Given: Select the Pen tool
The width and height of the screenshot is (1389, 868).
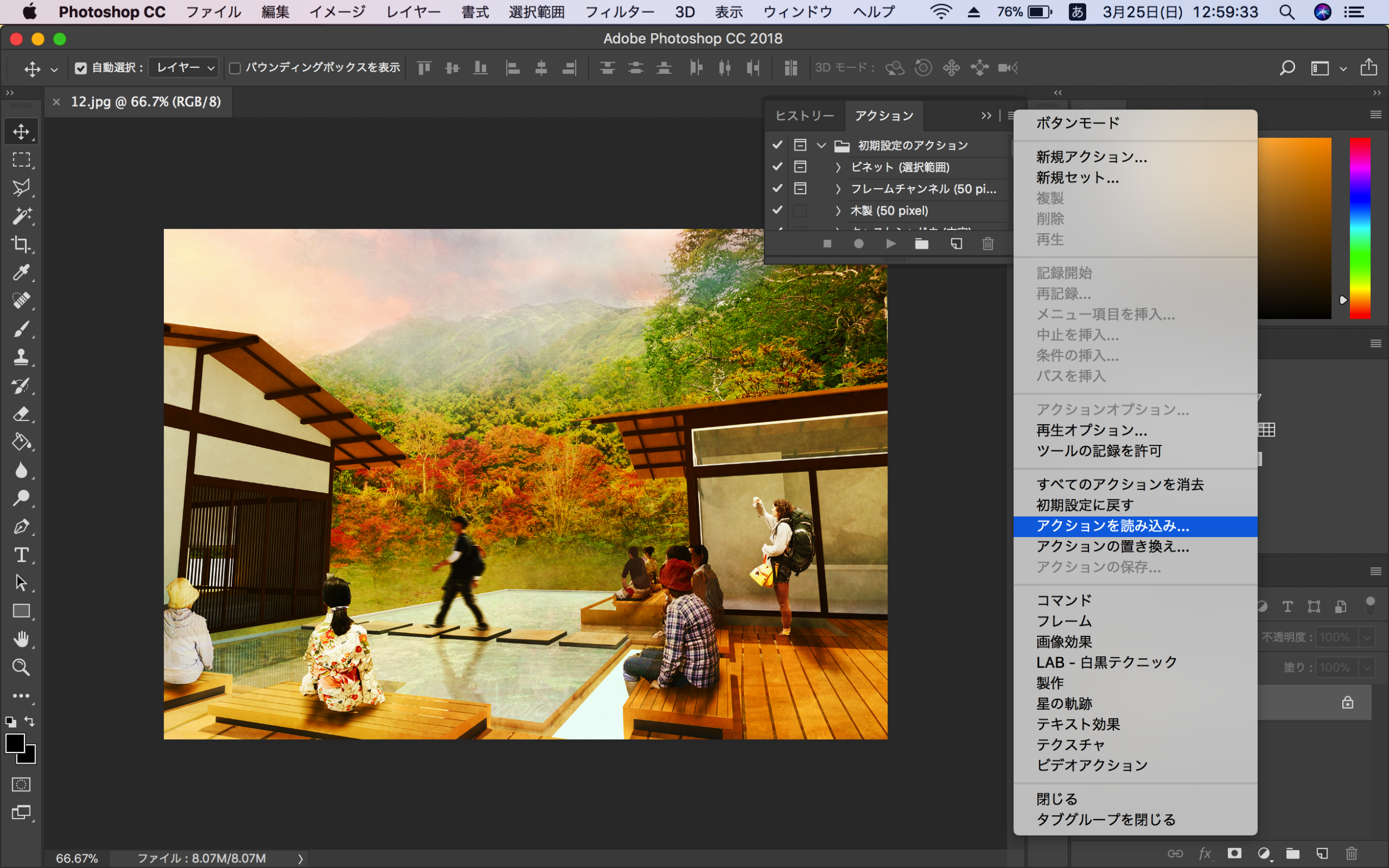Looking at the screenshot, I should pos(21,526).
